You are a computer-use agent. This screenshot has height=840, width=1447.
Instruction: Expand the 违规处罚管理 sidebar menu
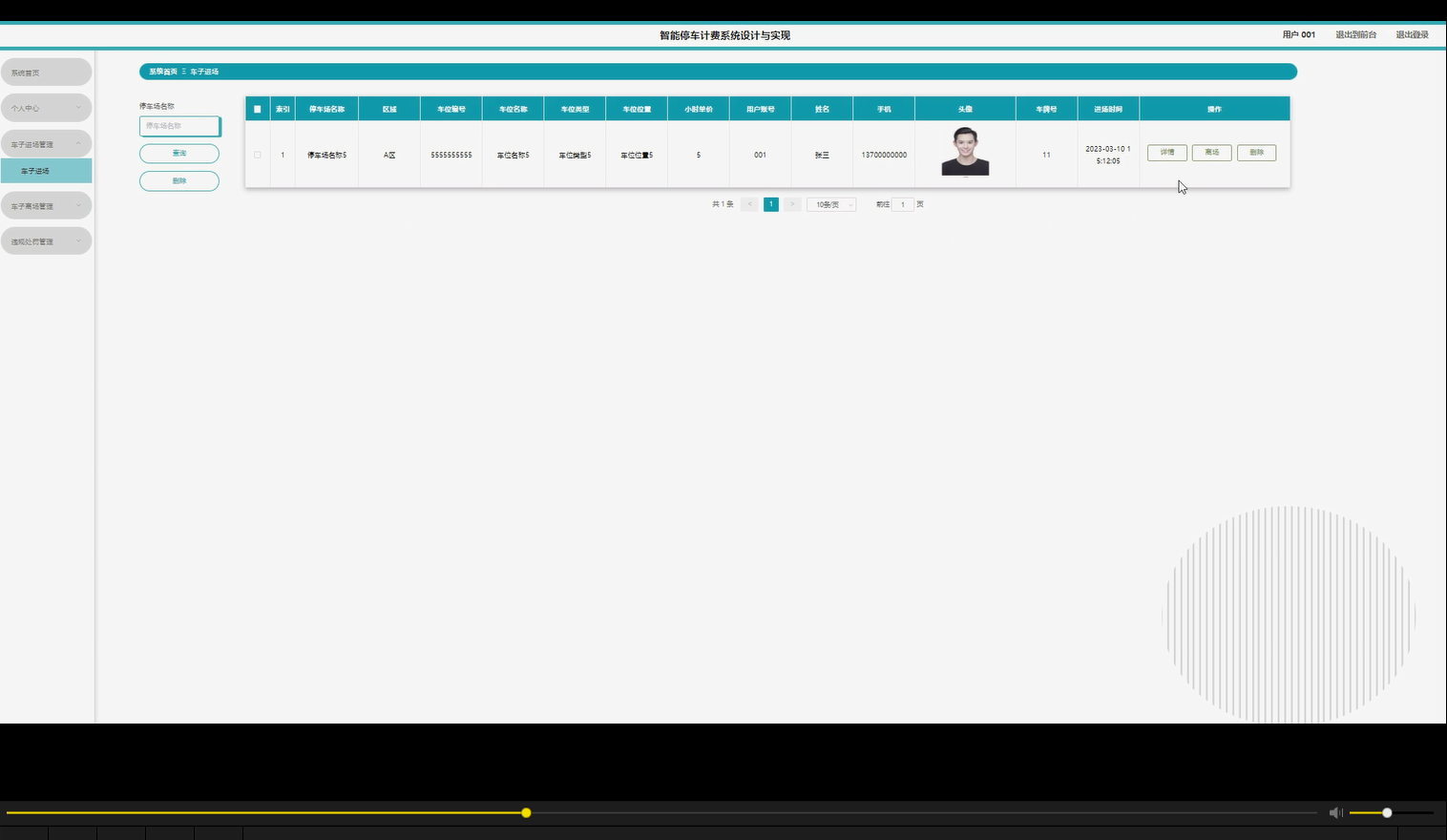click(46, 241)
